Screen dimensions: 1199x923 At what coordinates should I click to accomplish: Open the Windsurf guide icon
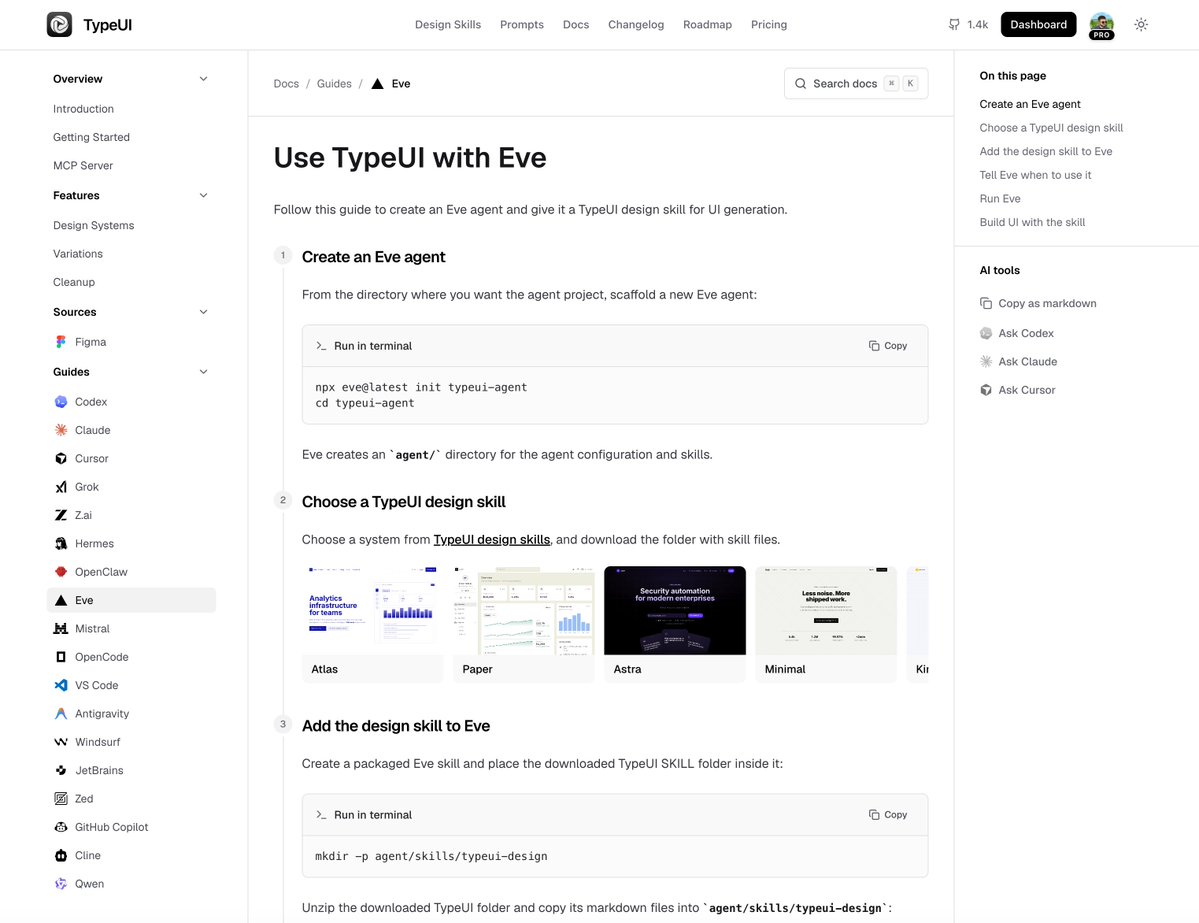pyautogui.click(x=61, y=742)
